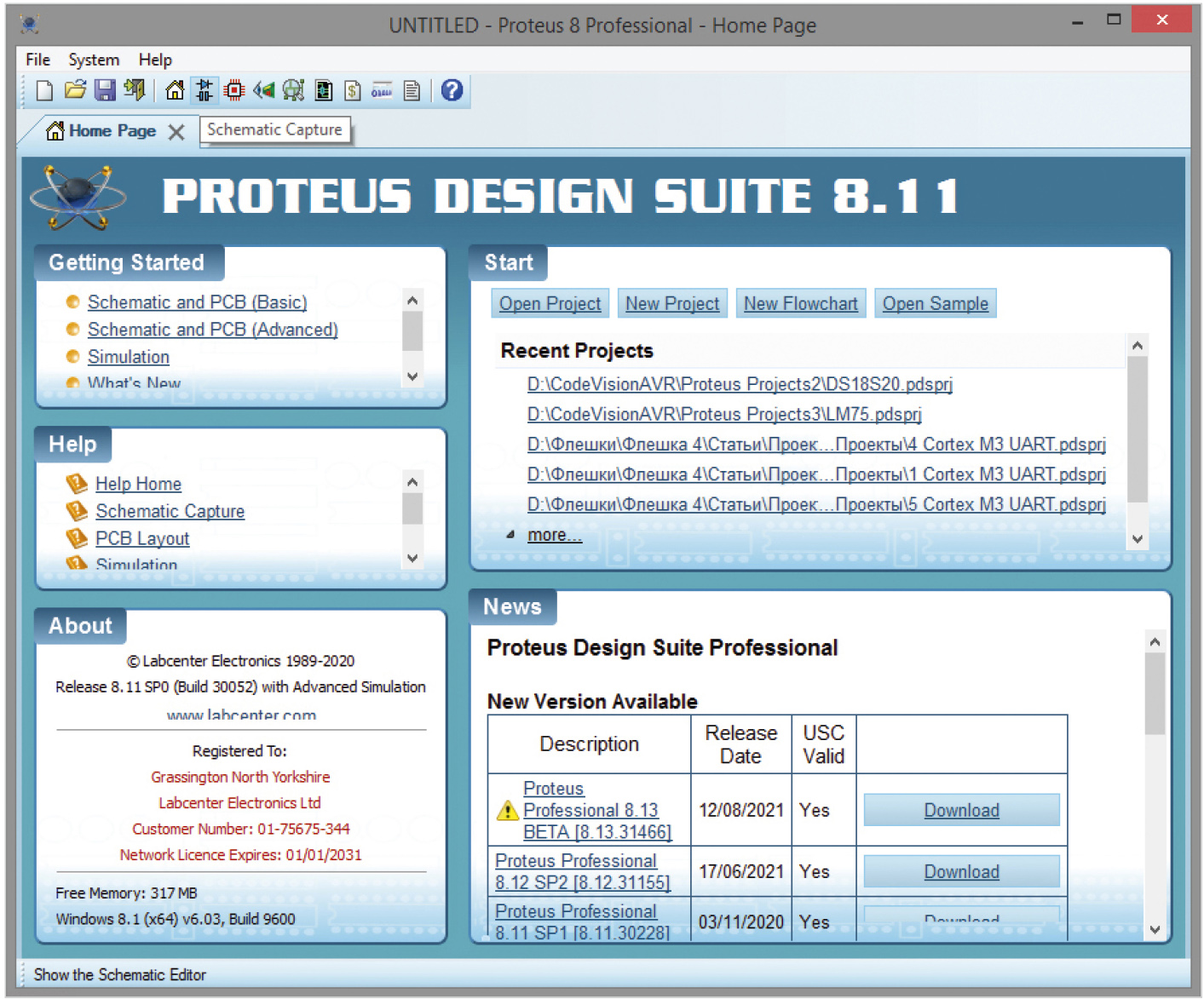The width and height of the screenshot is (1204, 999).
Task: Open the Simulation getting started link
Action: pos(129,357)
